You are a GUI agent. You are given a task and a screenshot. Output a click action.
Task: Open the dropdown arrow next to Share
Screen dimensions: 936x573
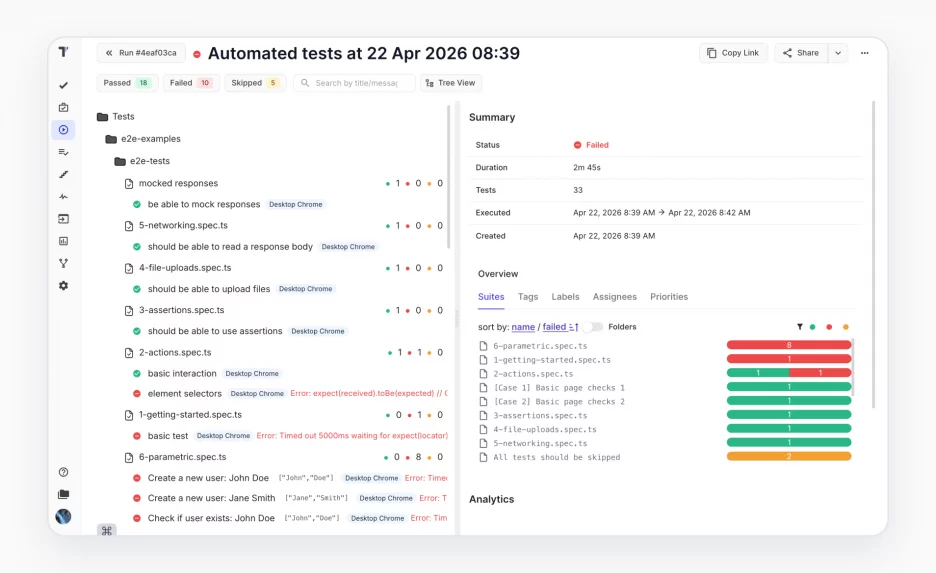[838, 53]
